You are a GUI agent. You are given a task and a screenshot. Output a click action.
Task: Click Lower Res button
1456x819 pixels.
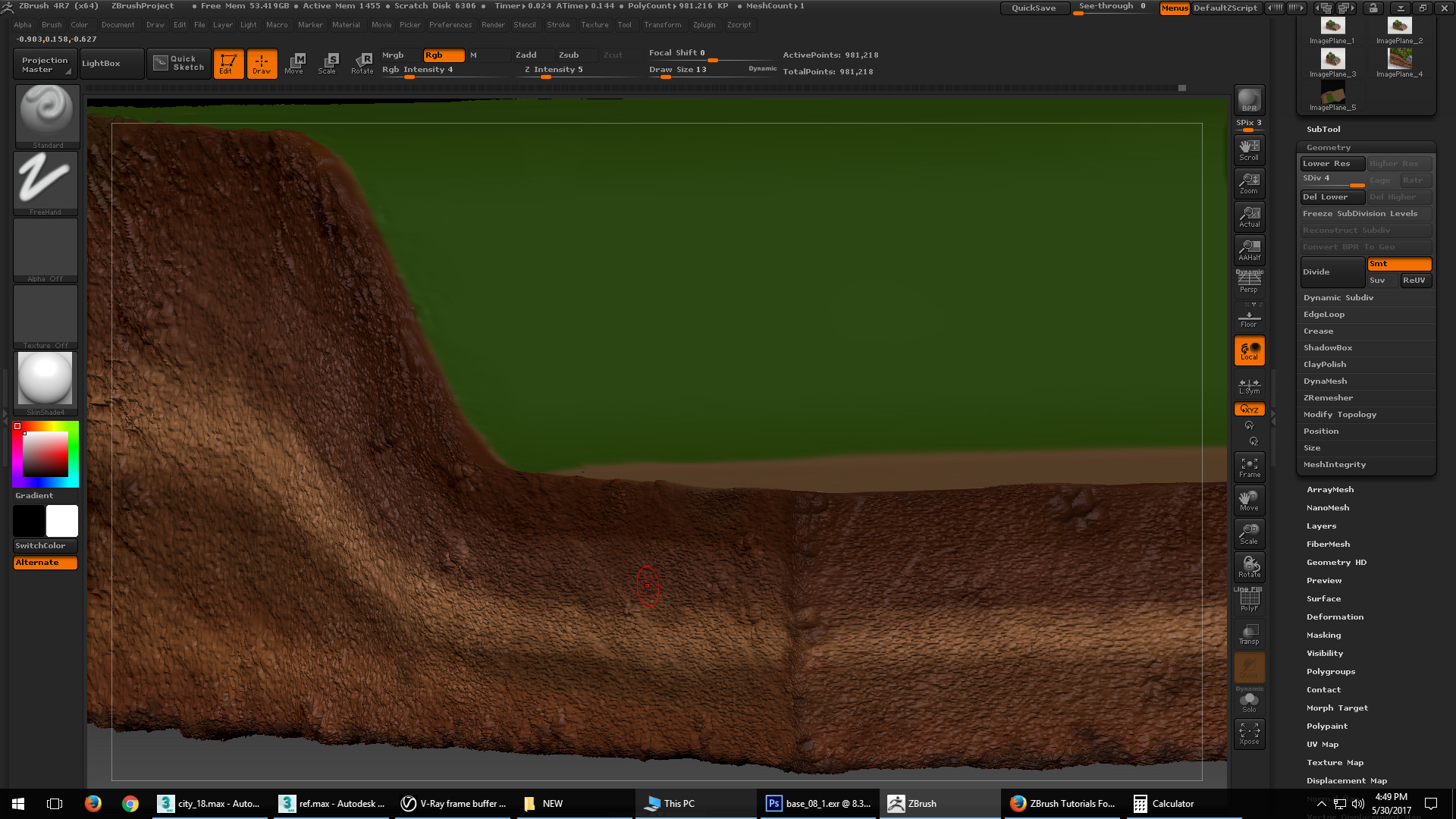pyautogui.click(x=1332, y=163)
